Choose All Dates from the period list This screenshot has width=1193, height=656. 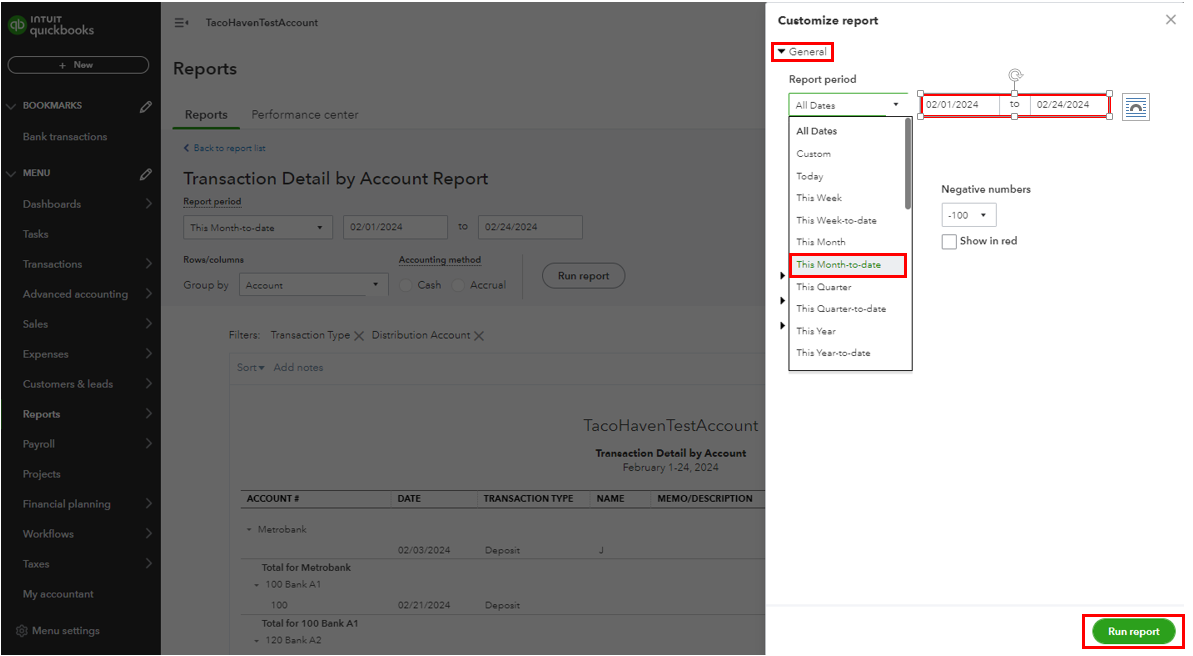pos(847,131)
